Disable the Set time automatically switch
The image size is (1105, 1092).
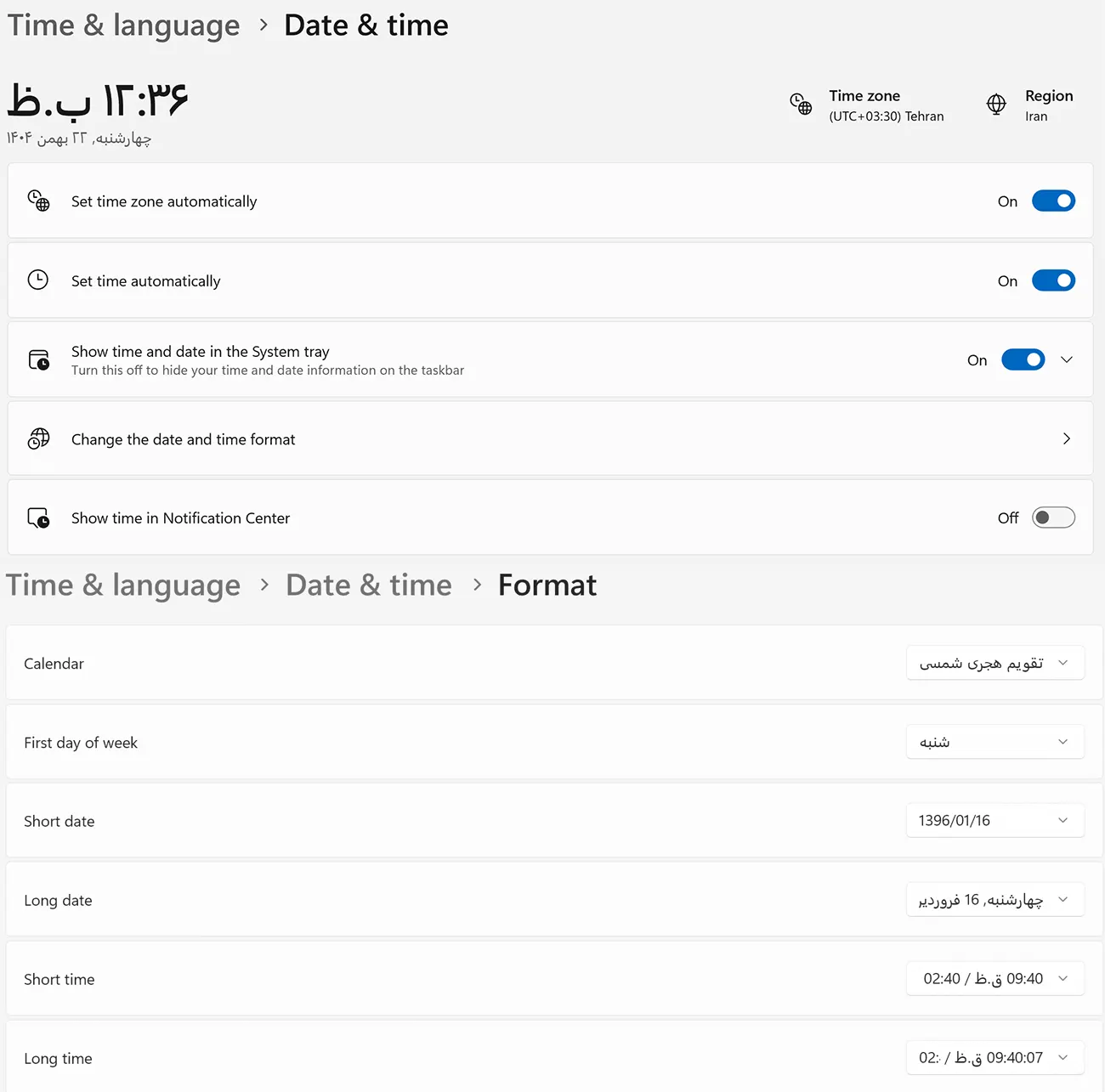pyautogui.click(x=1053, y=280)
